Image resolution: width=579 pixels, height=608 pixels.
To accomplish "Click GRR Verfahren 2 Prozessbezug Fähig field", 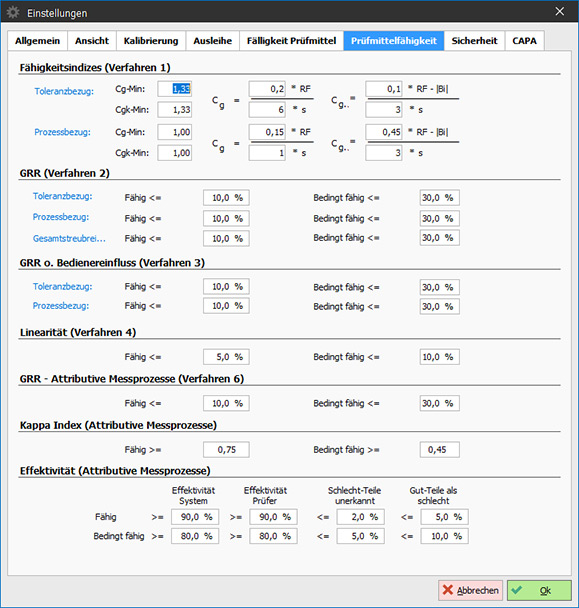I will [226, 218].
